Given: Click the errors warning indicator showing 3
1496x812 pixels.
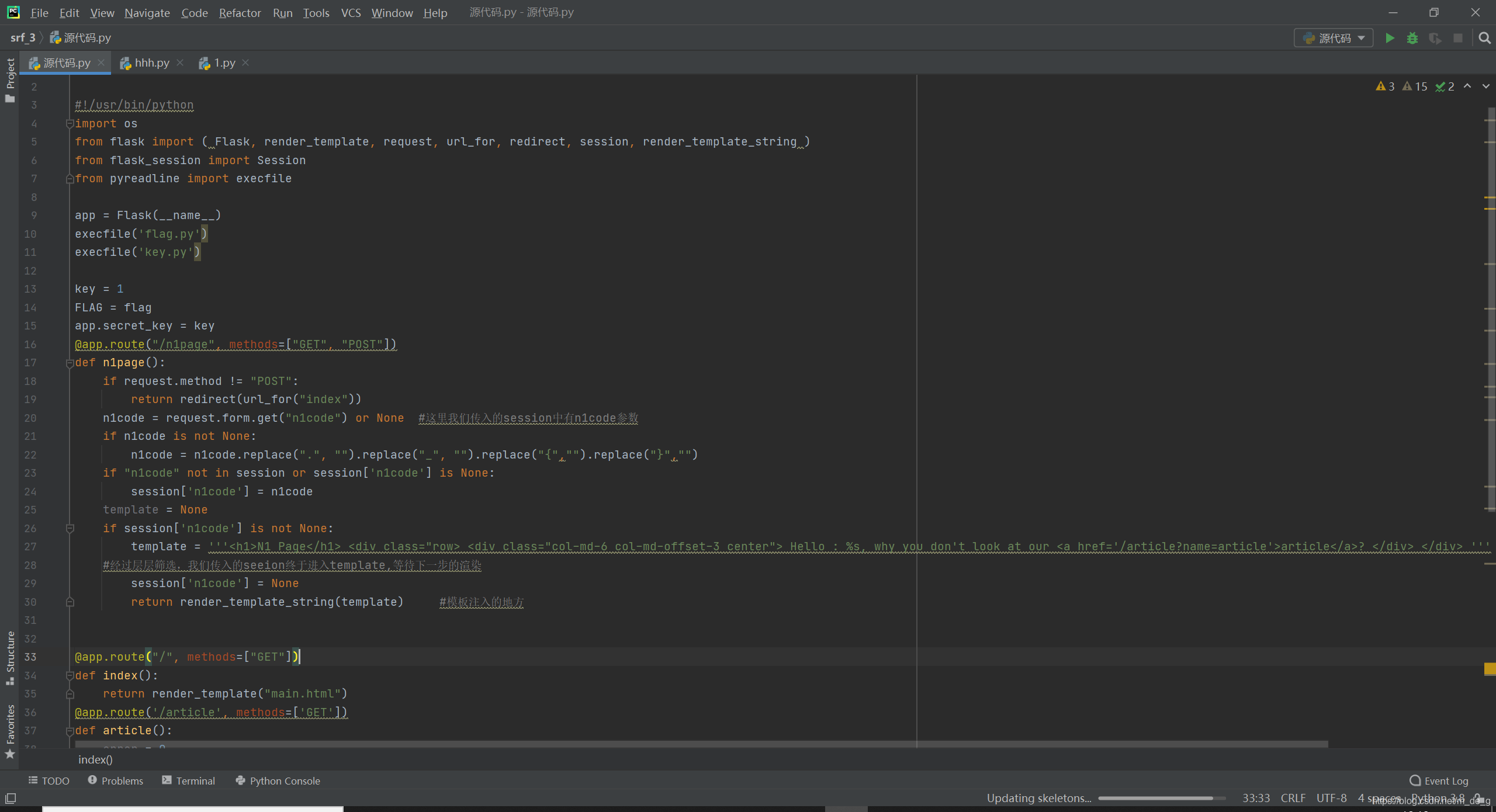Looking at the screenshot, I should coord(1386,86).
